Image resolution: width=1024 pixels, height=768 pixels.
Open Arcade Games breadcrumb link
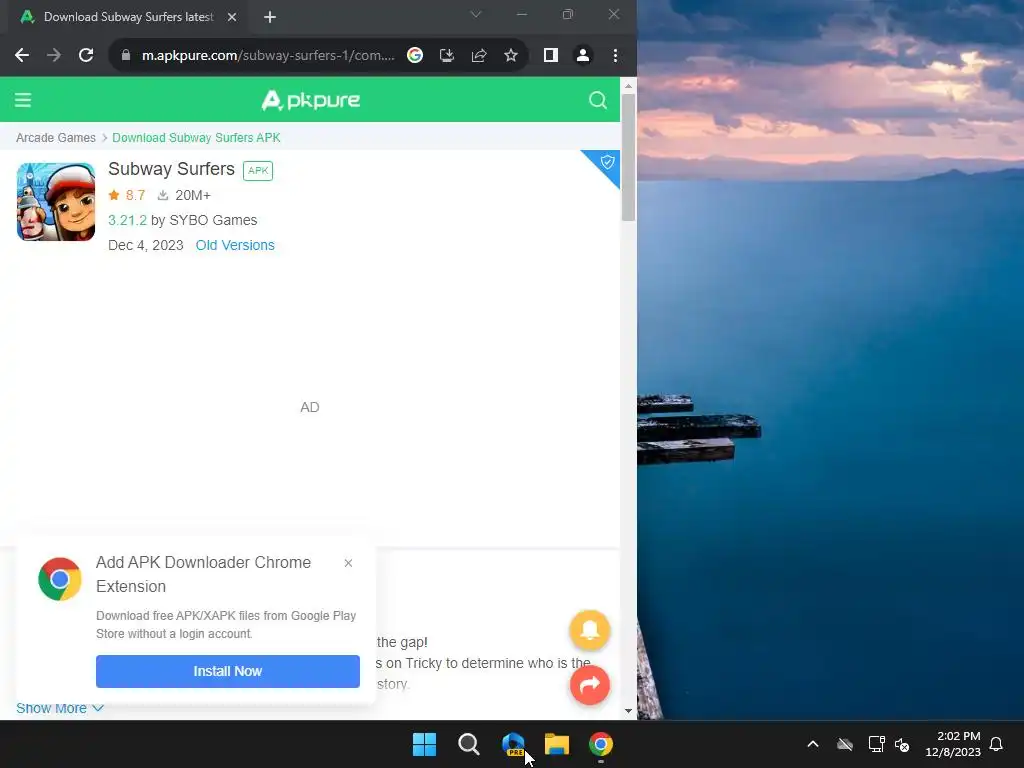click(56, 138)
